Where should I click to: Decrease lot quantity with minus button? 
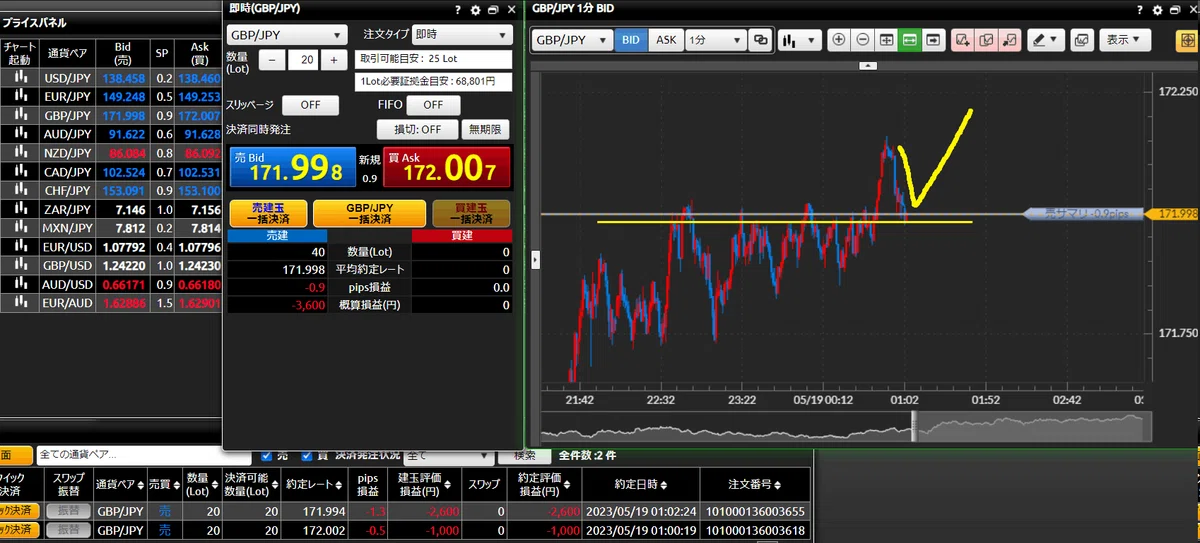(x=272, y=59)
